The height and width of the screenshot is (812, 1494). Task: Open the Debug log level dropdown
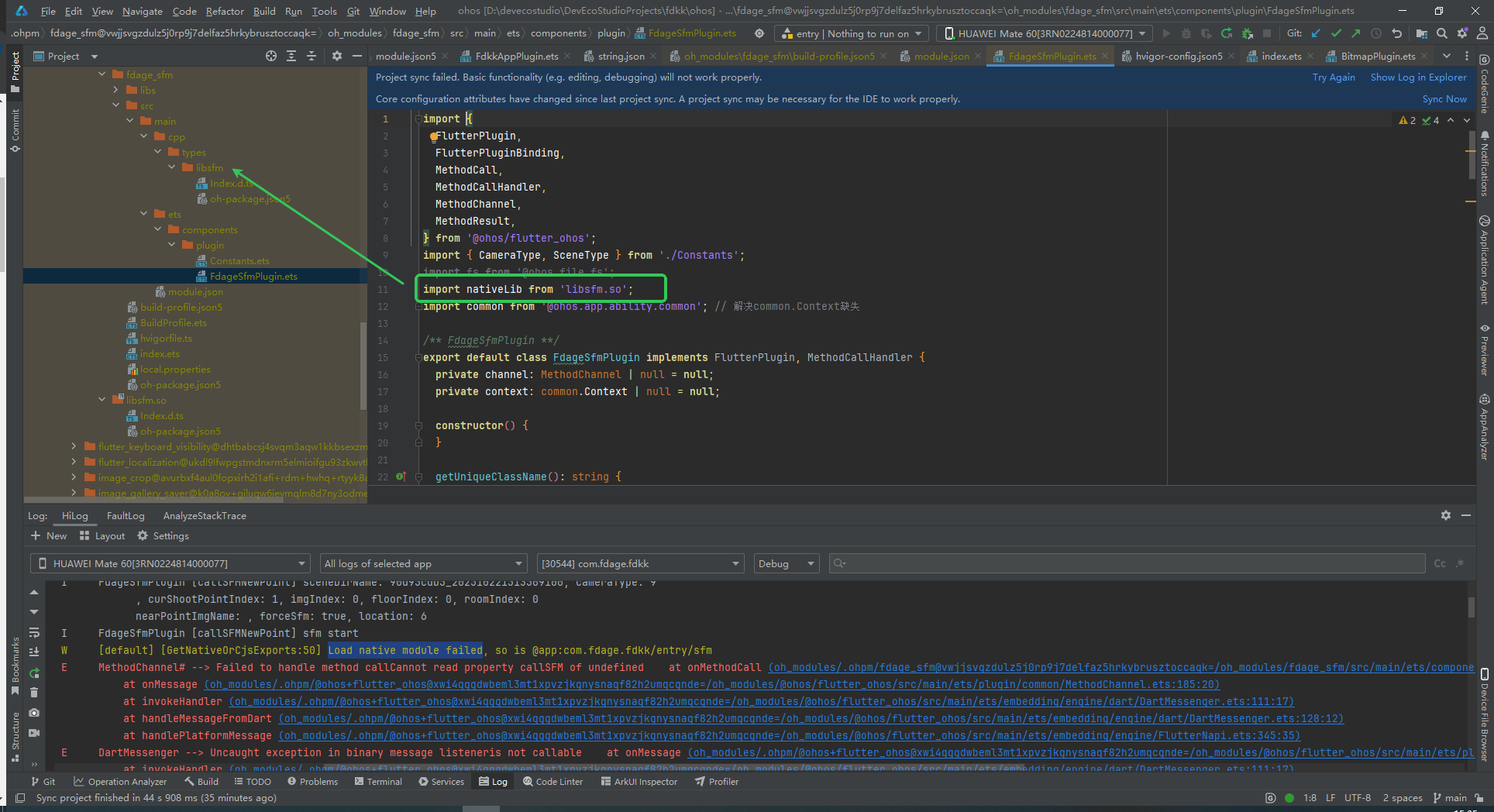pyautogui.click(x=786, y=563)
